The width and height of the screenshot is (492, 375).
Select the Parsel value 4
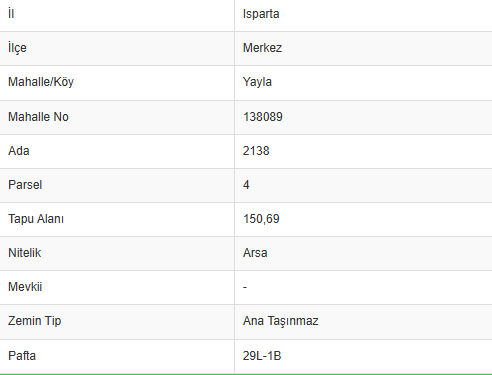click(246, 185)
